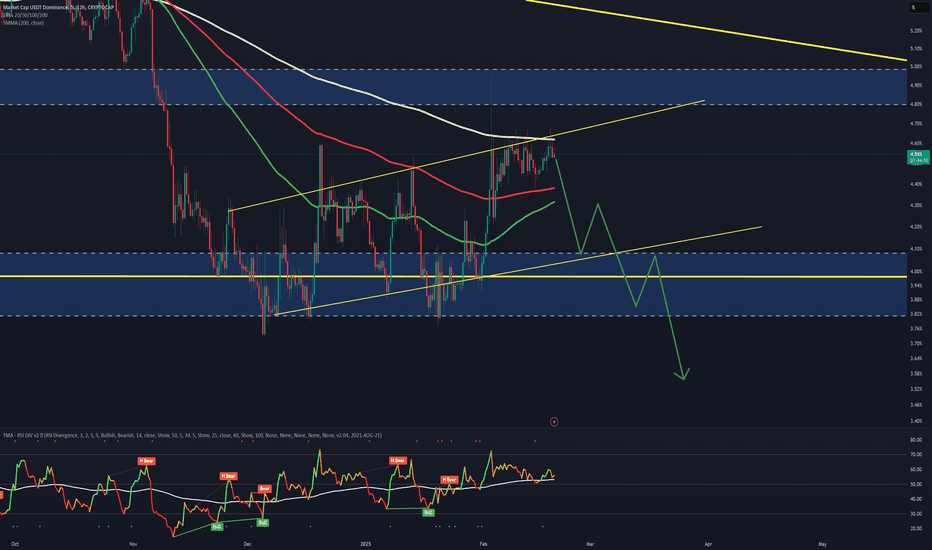
Task: Click the 3.94% price axis label
Action: point(916,285)
